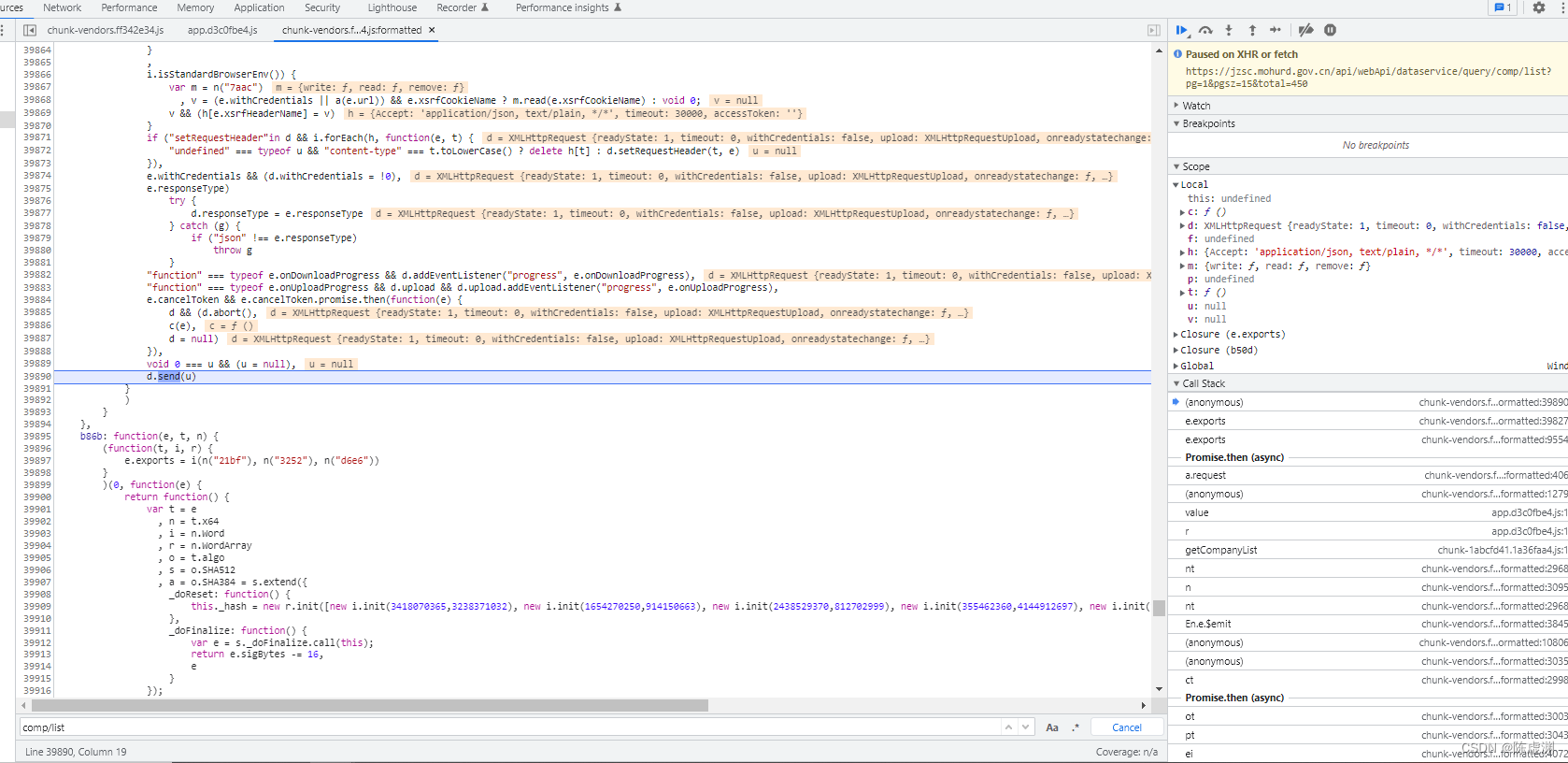
Task: Cancel the source search
Action: (1127, 727)
